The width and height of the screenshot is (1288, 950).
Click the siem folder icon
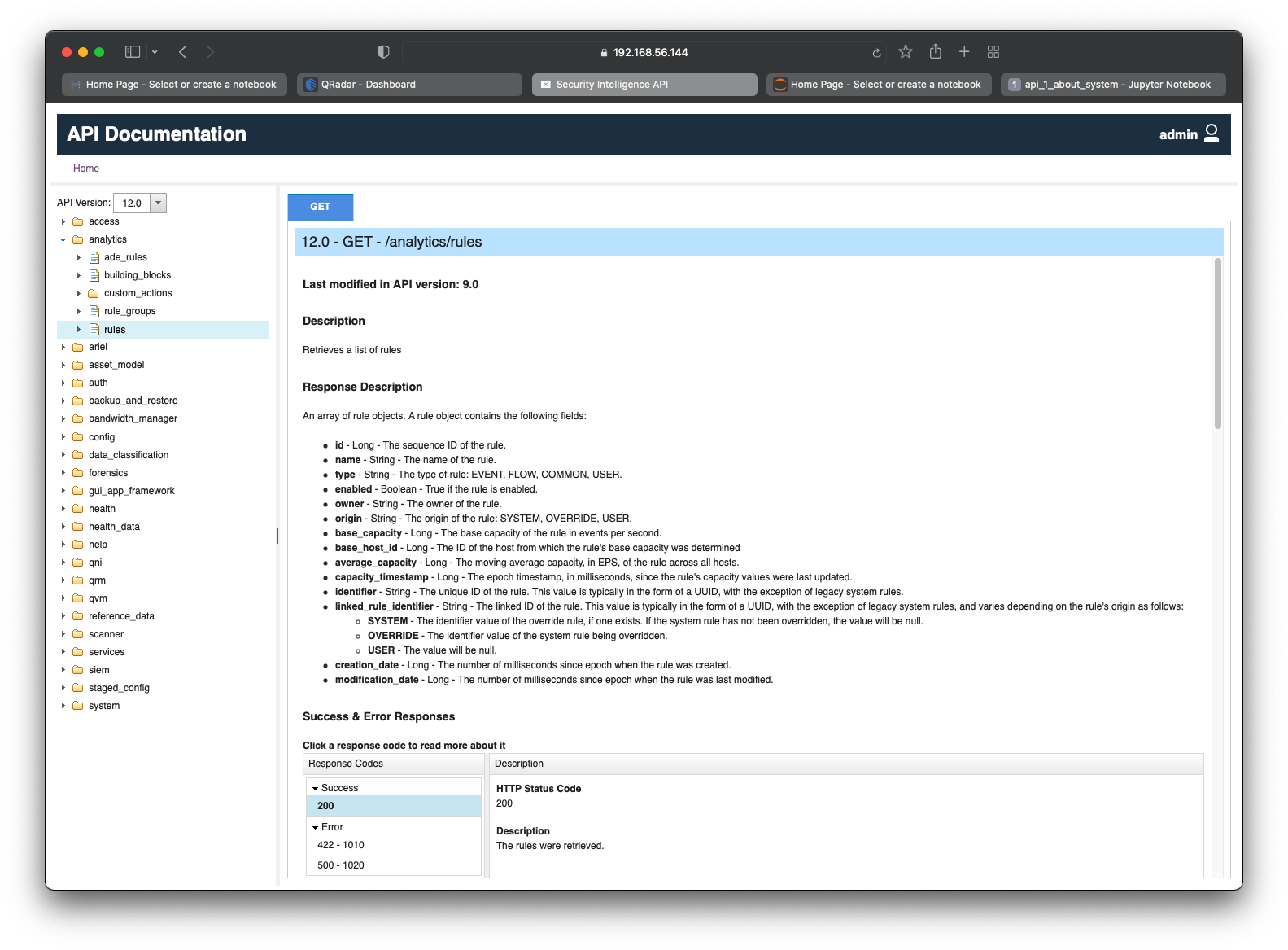(78, 670)
